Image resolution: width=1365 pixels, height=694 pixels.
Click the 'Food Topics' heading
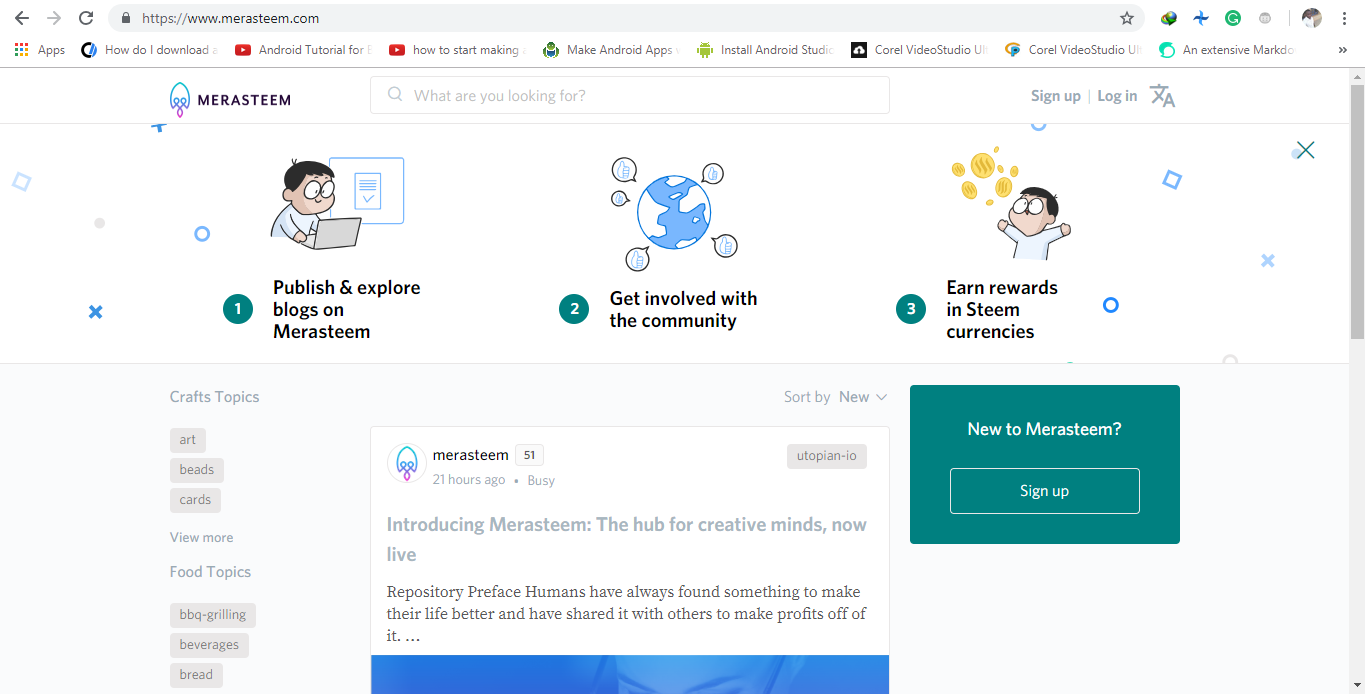[x=210, y=572]
